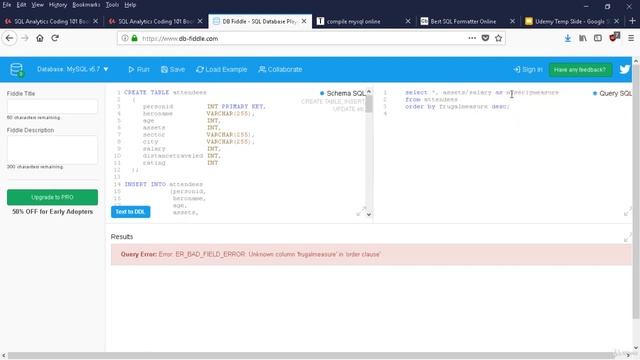This screenshot has width=640, height=360.
Task: Expand the Results panel with corner arrows
Action: tap(628, 238)
